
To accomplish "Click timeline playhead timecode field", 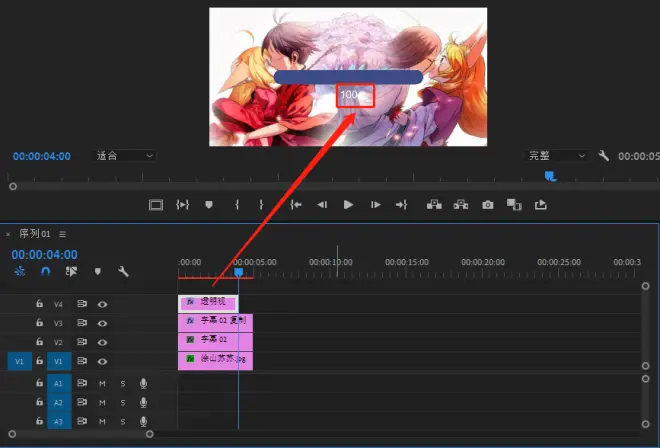I will [45, 255].
